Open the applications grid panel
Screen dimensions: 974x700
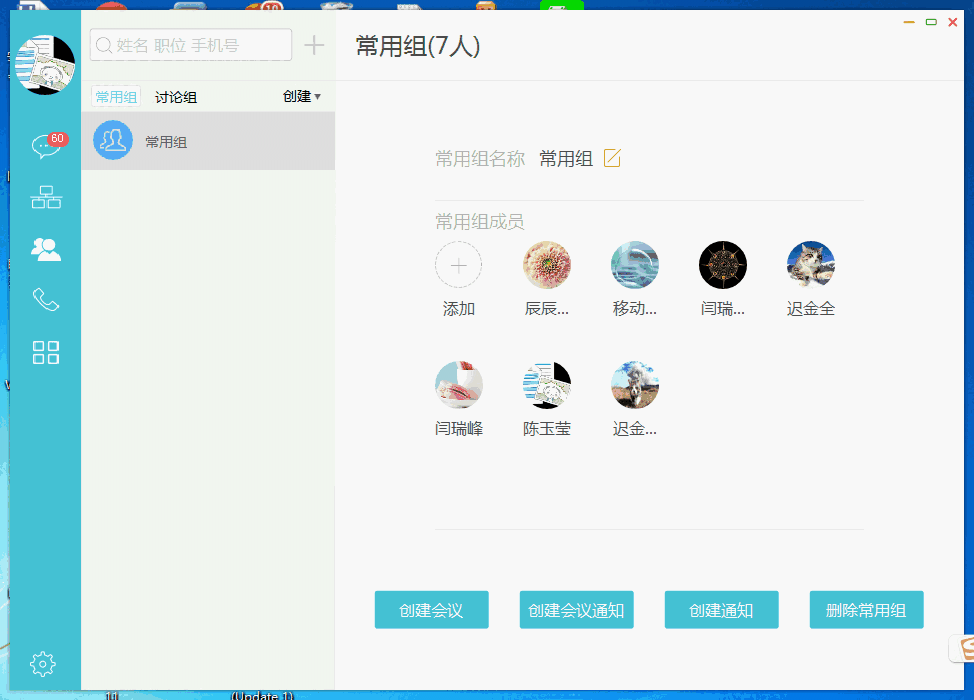44,352
